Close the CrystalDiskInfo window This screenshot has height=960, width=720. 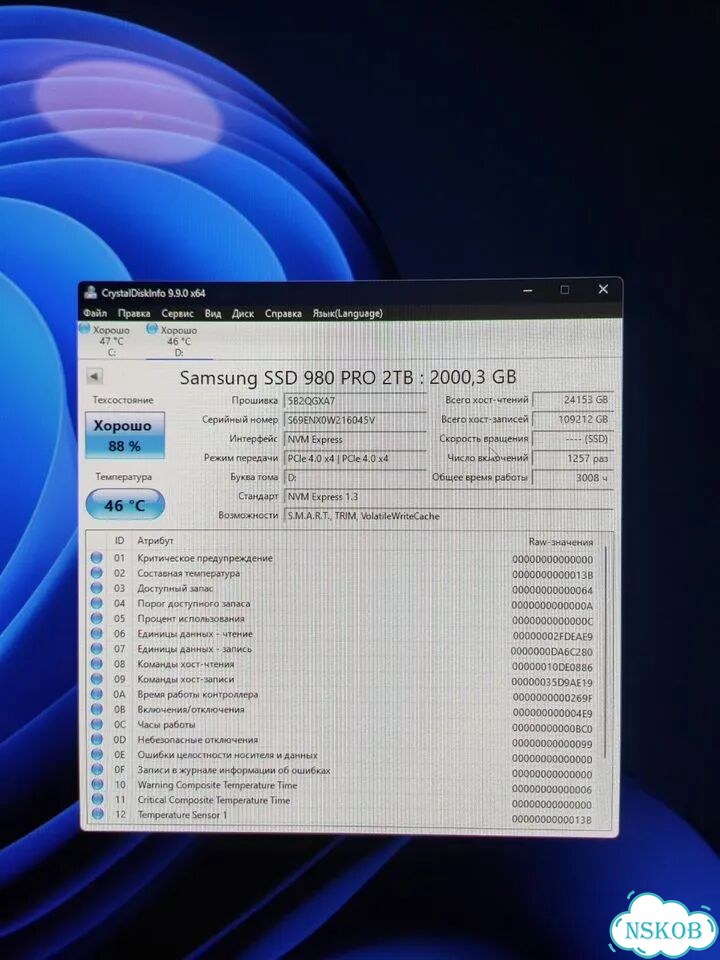(603, 289)
